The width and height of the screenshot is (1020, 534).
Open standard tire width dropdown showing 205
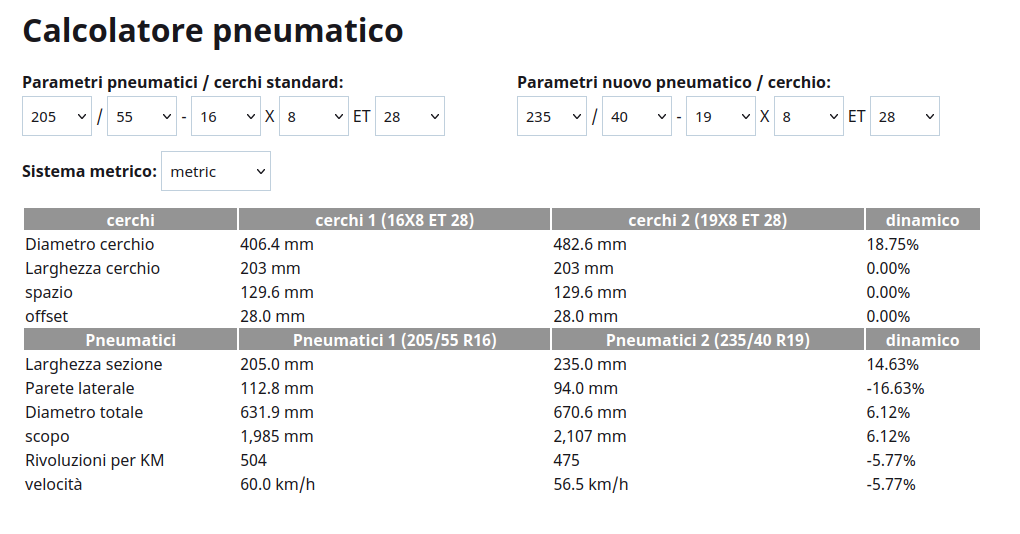coord(57,116)
